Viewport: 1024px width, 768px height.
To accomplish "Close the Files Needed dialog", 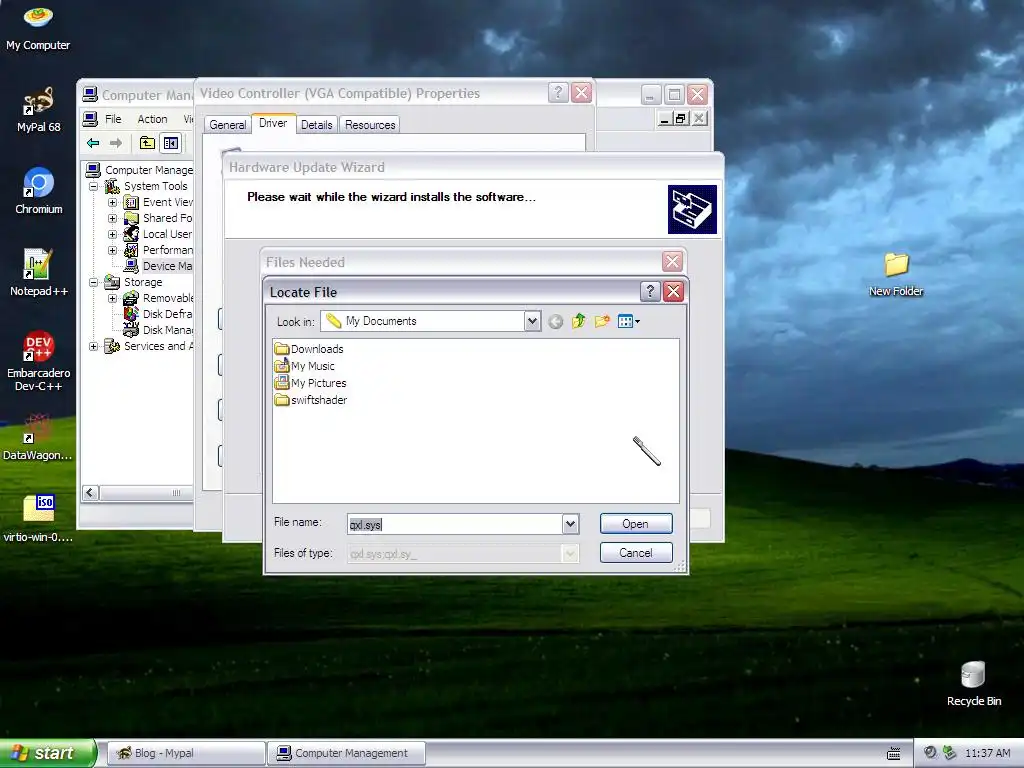I will [672, 262].
